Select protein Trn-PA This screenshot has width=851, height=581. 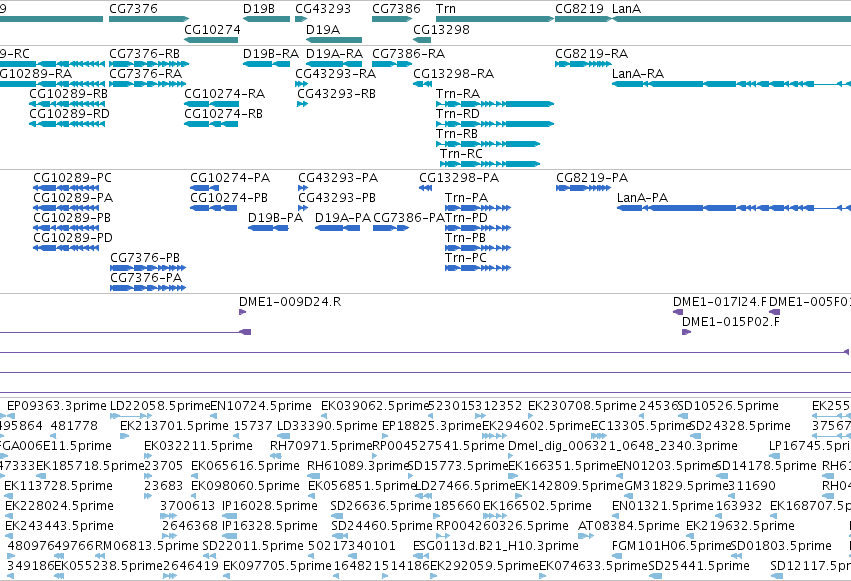[467, 198]
